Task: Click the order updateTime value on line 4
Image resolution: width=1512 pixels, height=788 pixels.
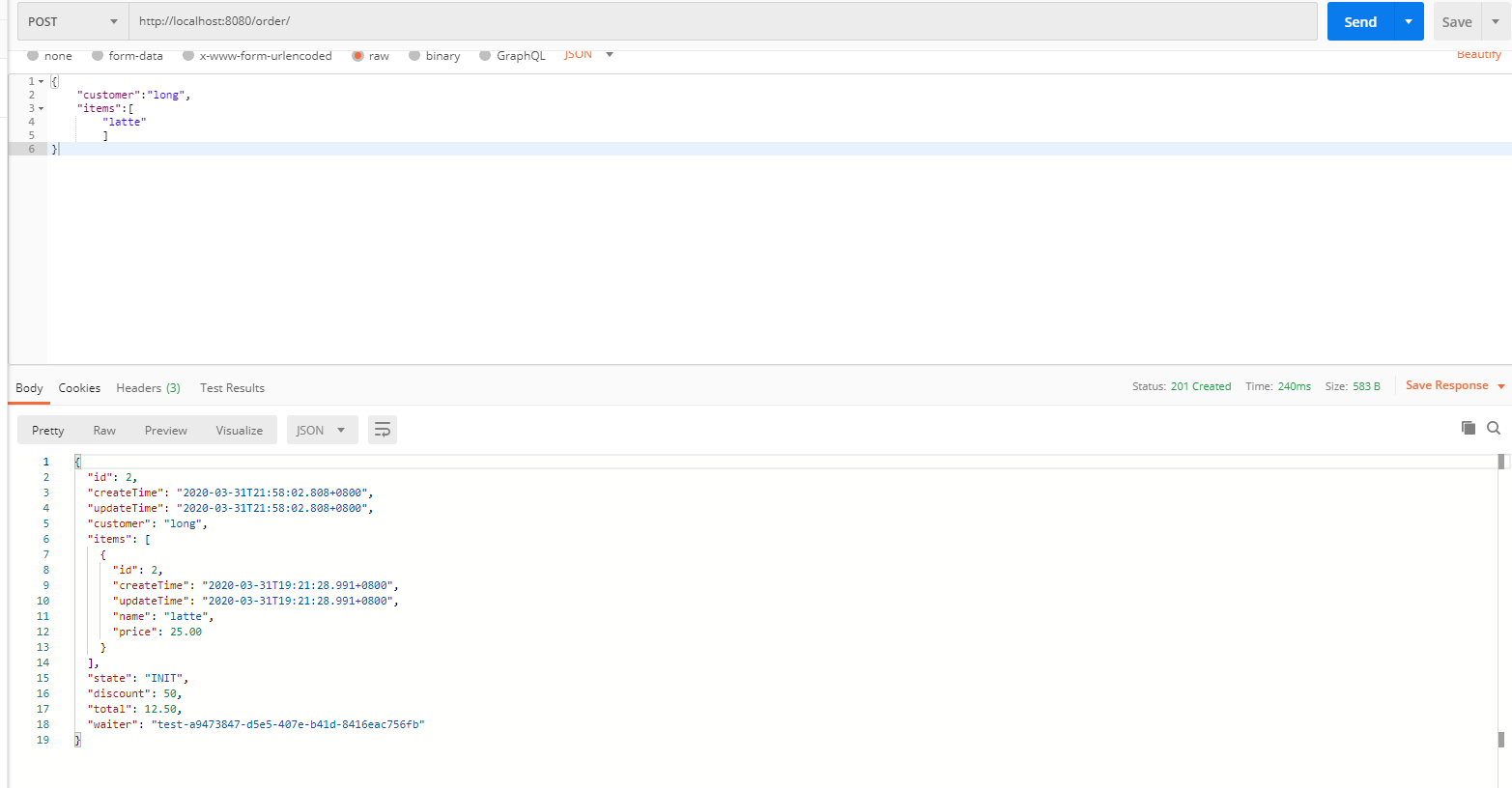Action: pyautogui.click(x=271, y=508)
